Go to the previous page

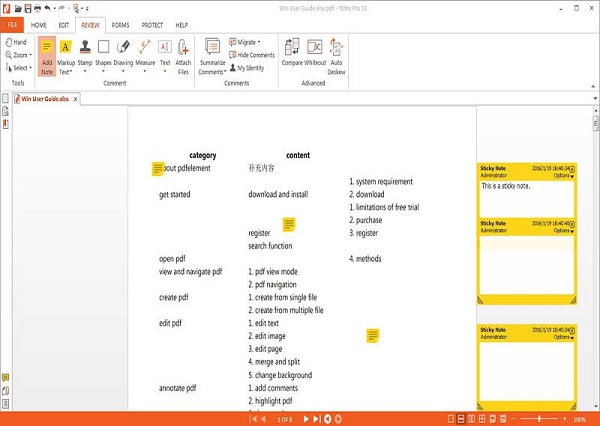(x=264, y=419)
